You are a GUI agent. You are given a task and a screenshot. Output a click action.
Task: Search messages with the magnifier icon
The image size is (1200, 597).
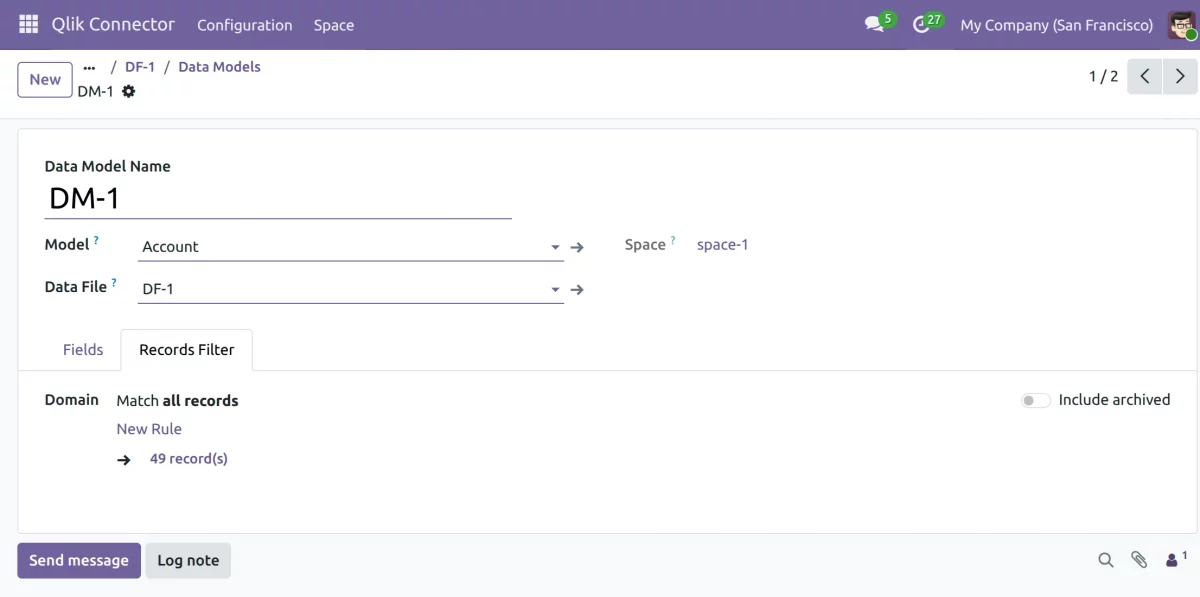coord(1106,560)
